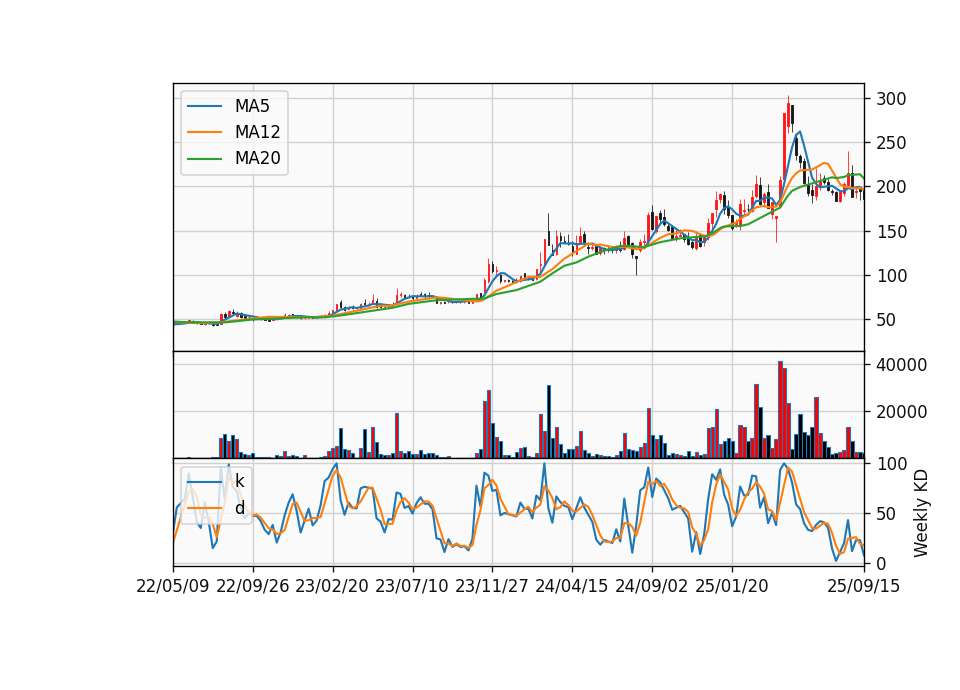960x690 pixels.
Task: Click the 22/09/26 date tick label
Action: [x=253, y=587]
